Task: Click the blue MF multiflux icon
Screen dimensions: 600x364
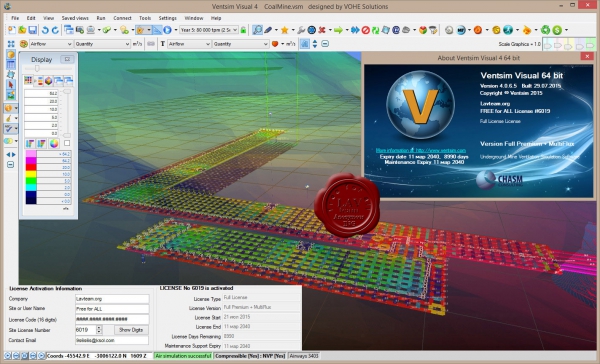Action: point(461,30)
